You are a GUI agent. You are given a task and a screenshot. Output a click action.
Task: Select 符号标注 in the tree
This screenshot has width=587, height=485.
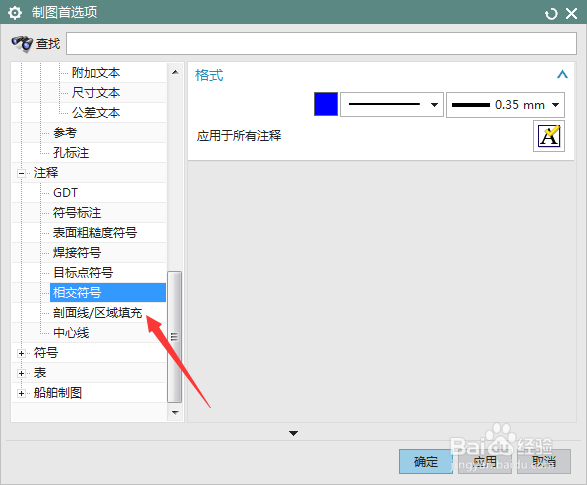pyautogui.click(x=77, y=213)
